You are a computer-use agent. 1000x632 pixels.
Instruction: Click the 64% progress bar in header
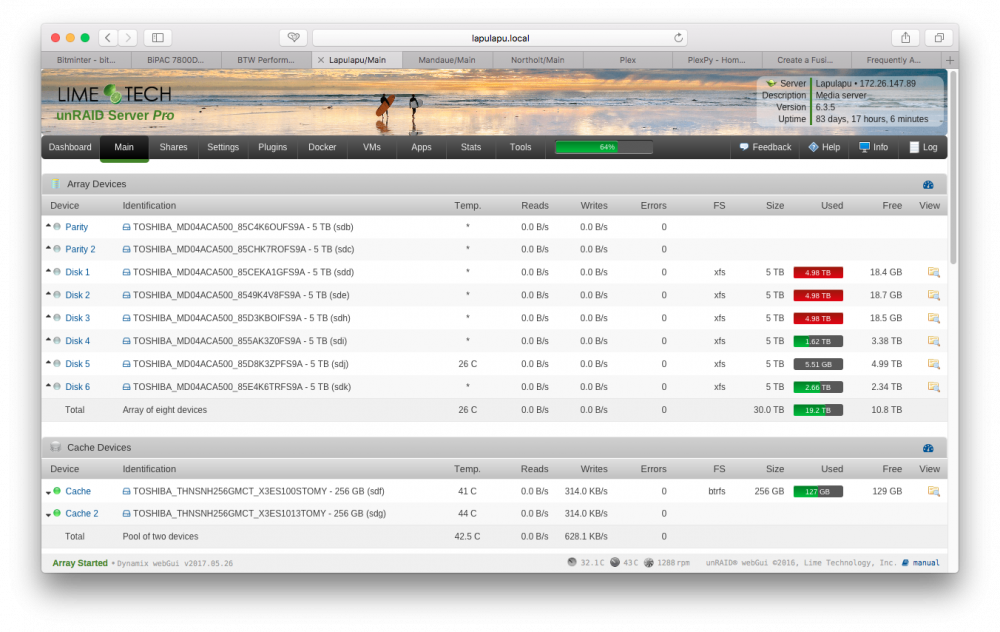click(604, 147)
